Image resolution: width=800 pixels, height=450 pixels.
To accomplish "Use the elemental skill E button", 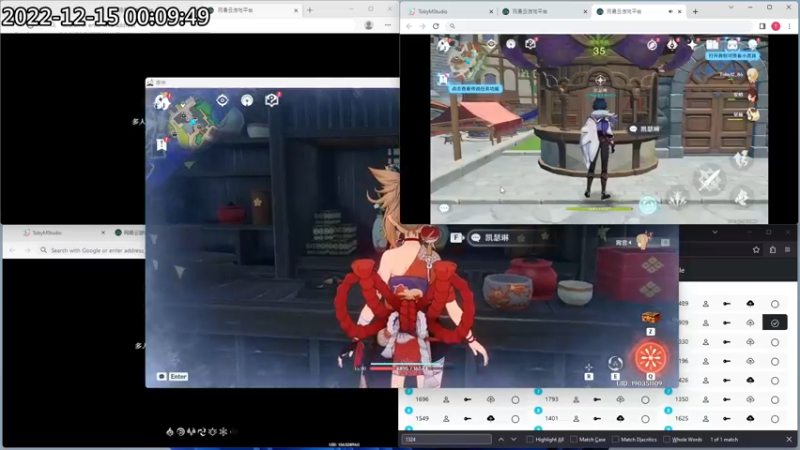I will pos(615,363).
